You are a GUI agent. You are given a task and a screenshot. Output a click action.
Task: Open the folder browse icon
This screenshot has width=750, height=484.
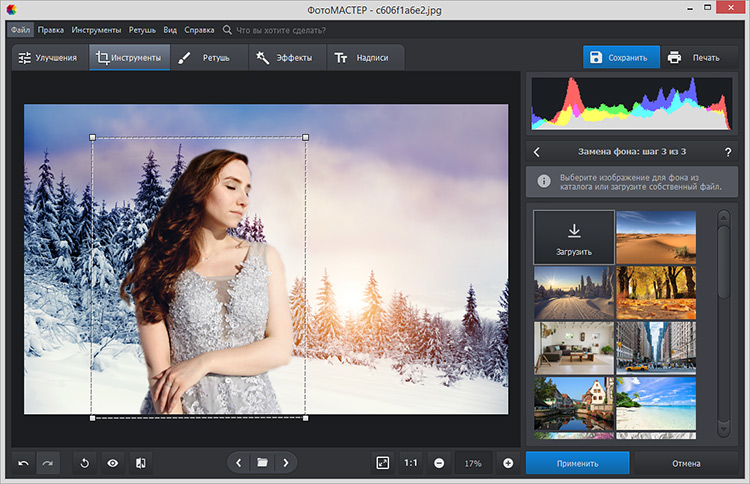coord(262,463)
